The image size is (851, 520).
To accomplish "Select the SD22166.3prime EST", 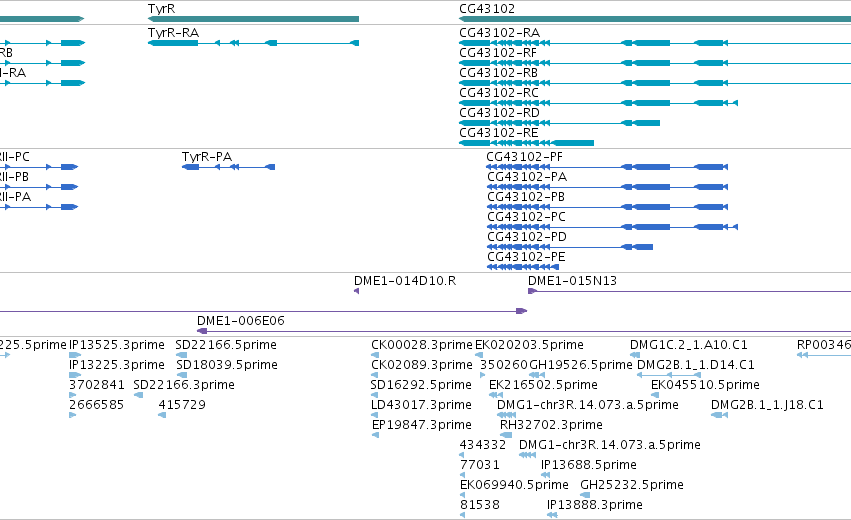I will (184, 385).
